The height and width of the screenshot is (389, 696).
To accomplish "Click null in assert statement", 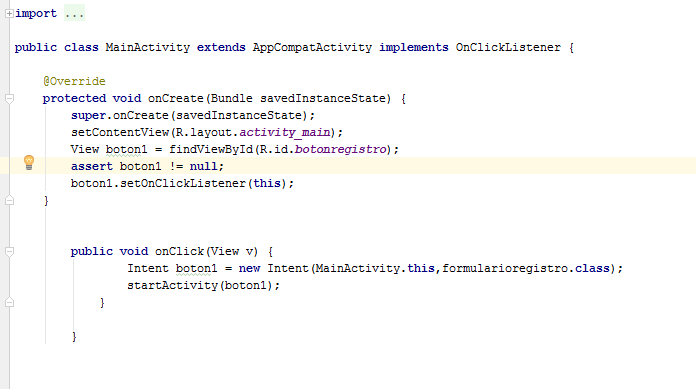I will click(204, 166).
